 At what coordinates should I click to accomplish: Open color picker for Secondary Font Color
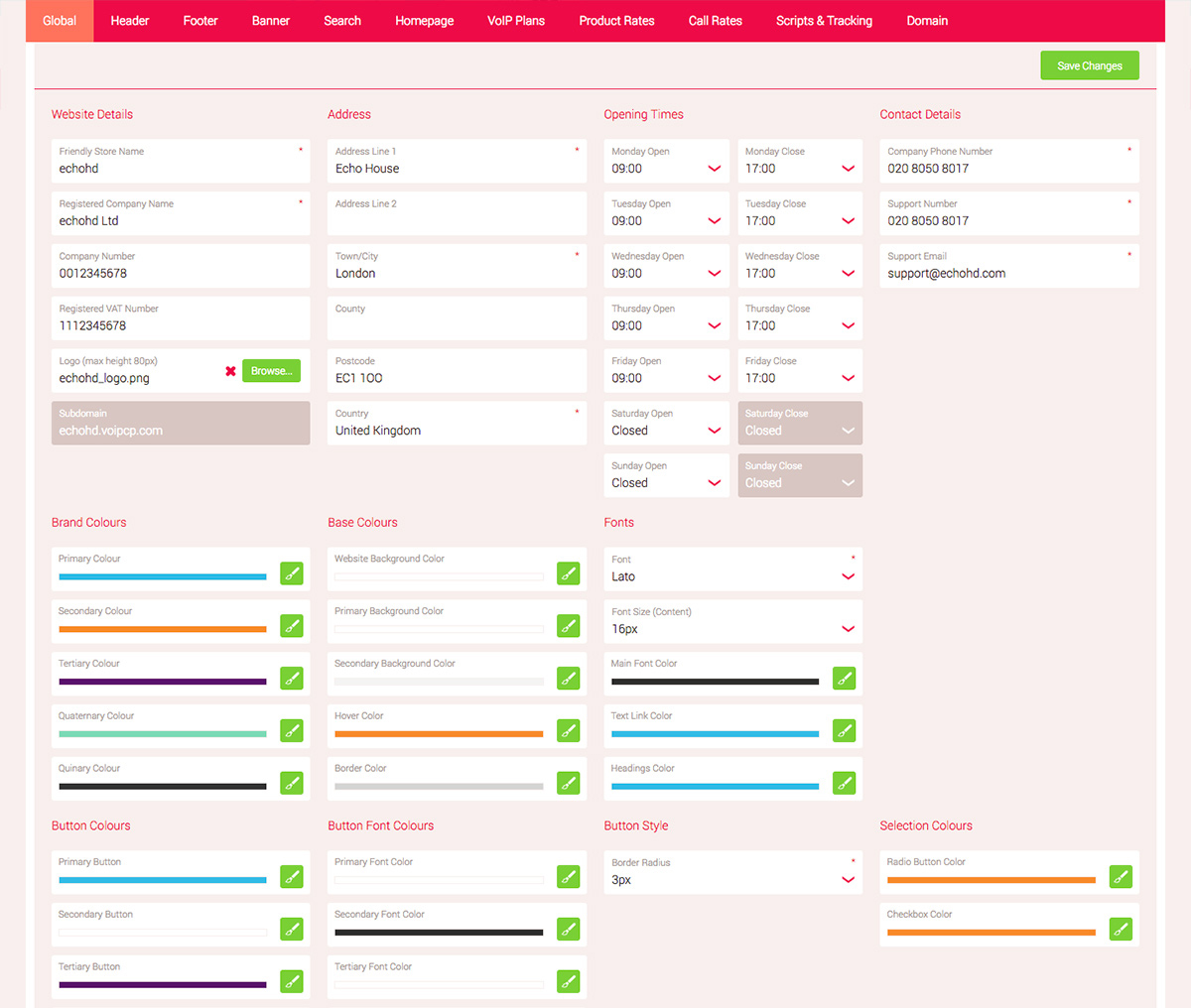569,930
